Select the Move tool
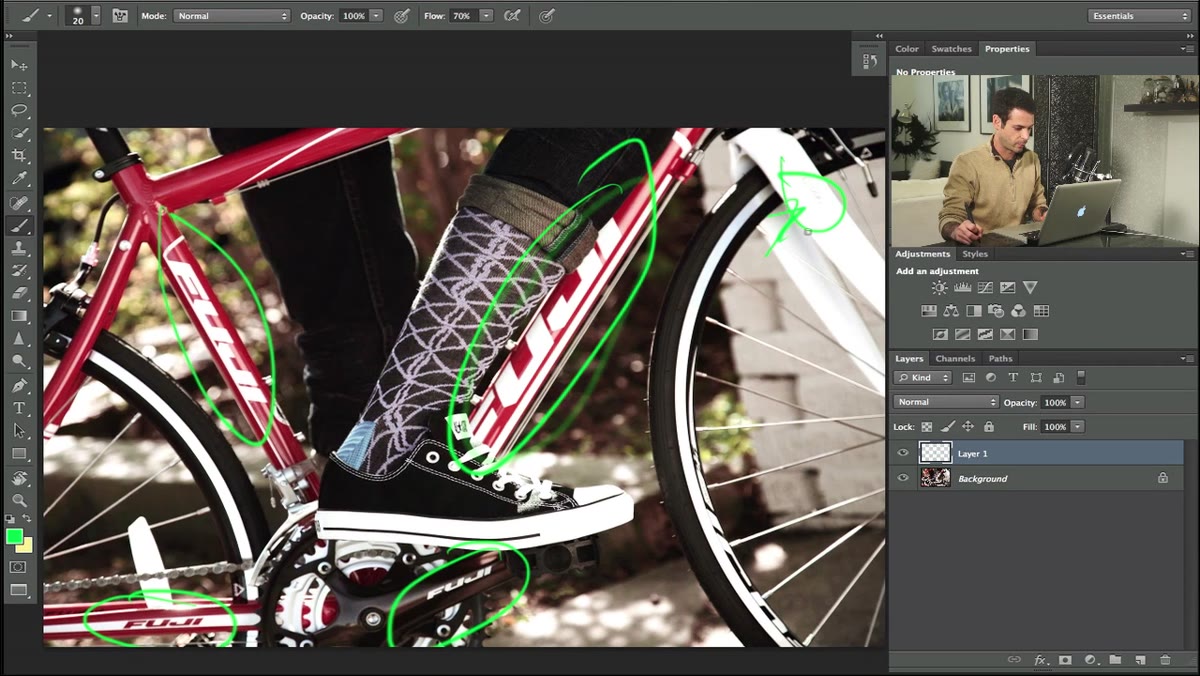This screenshot has width=1200, height=676. pos(19,64)
